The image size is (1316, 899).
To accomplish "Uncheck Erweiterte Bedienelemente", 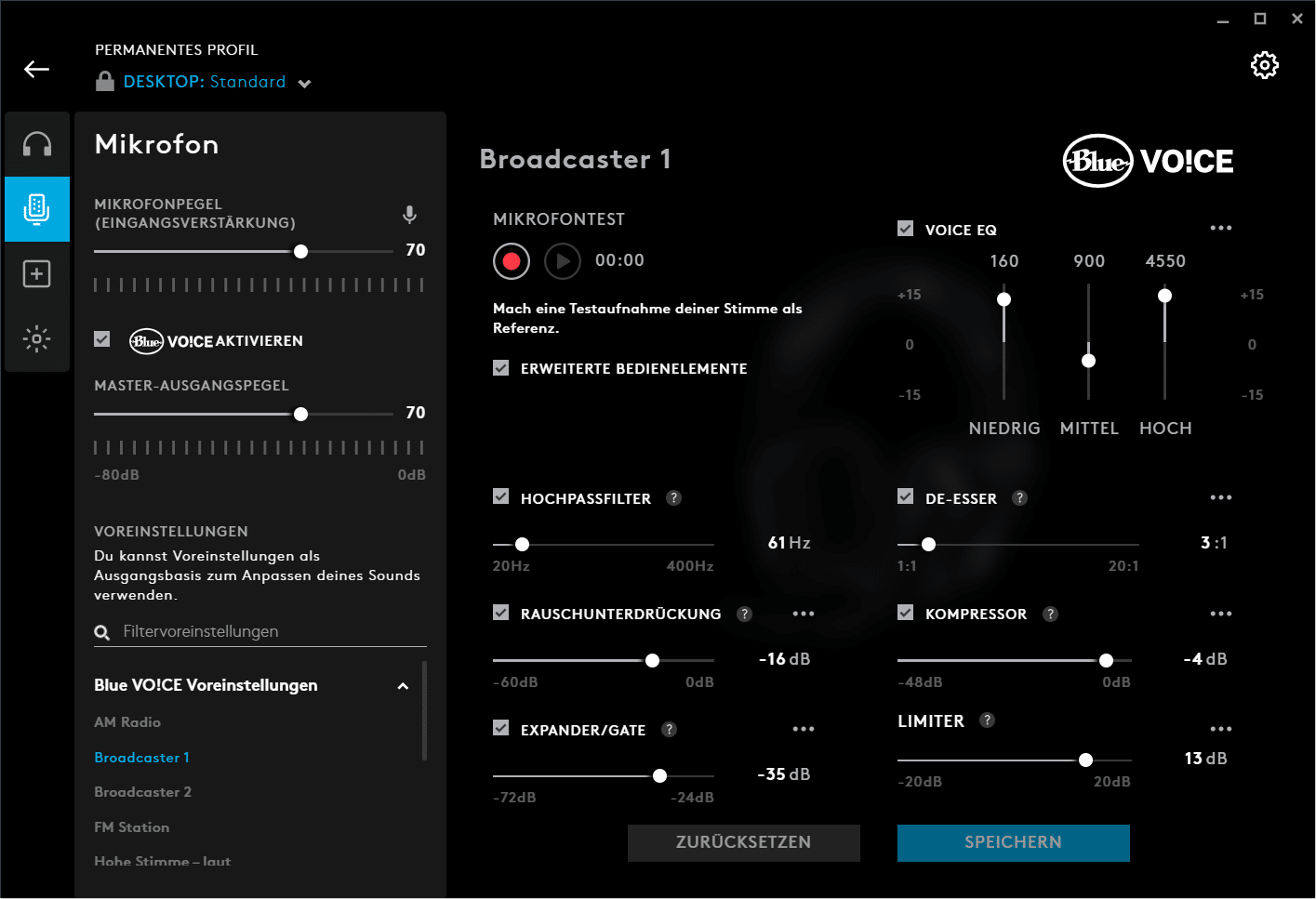I will pos(501,368).
